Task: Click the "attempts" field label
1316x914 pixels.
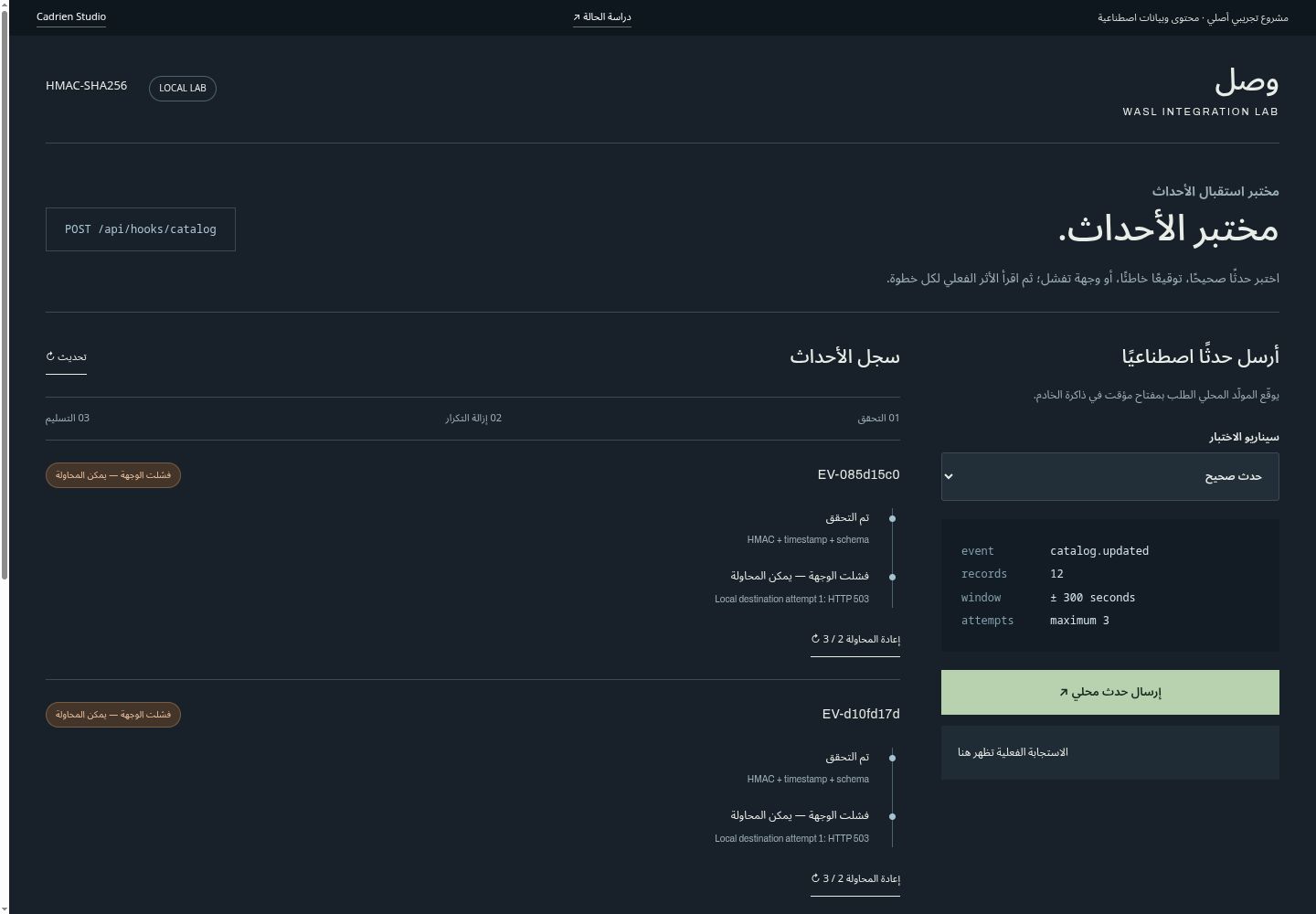Action: [987, 621]
